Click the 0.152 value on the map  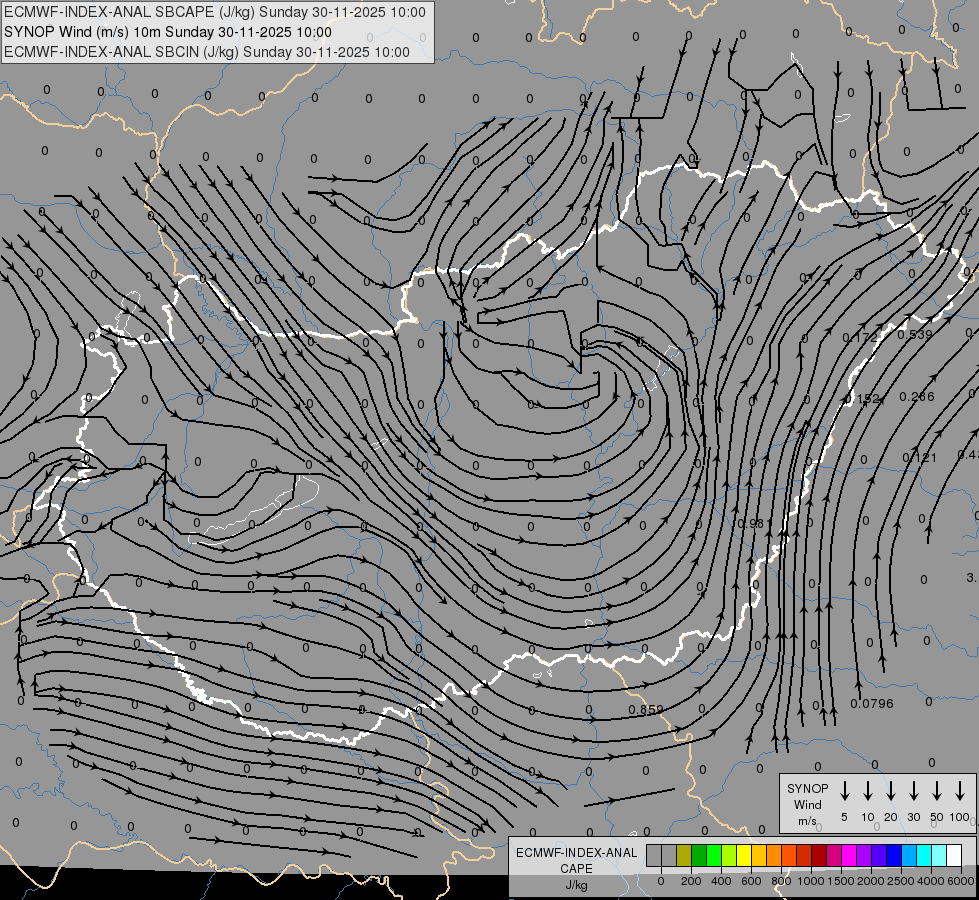tap(862, 398)
